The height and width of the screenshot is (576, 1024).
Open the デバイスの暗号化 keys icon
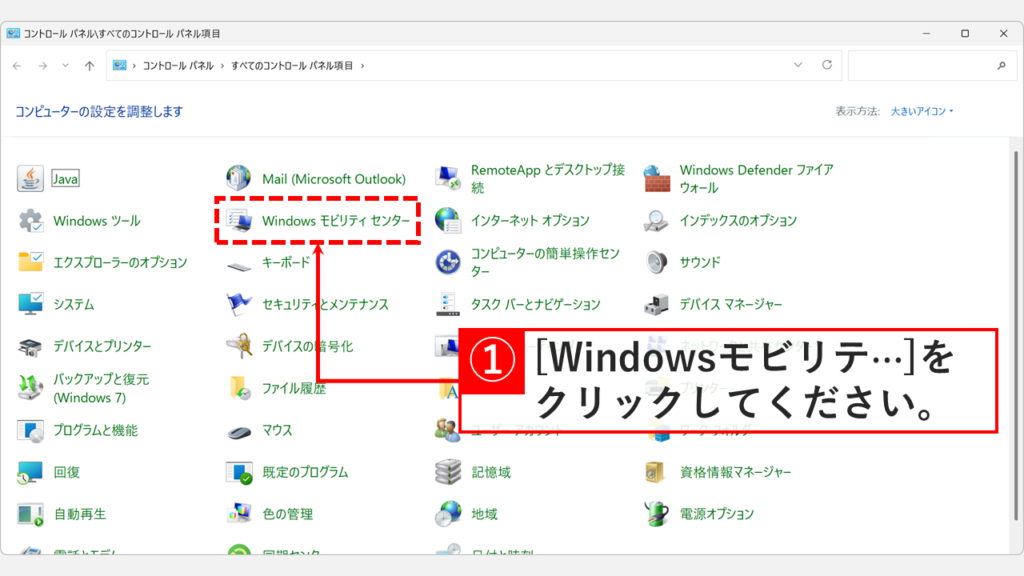239,346
